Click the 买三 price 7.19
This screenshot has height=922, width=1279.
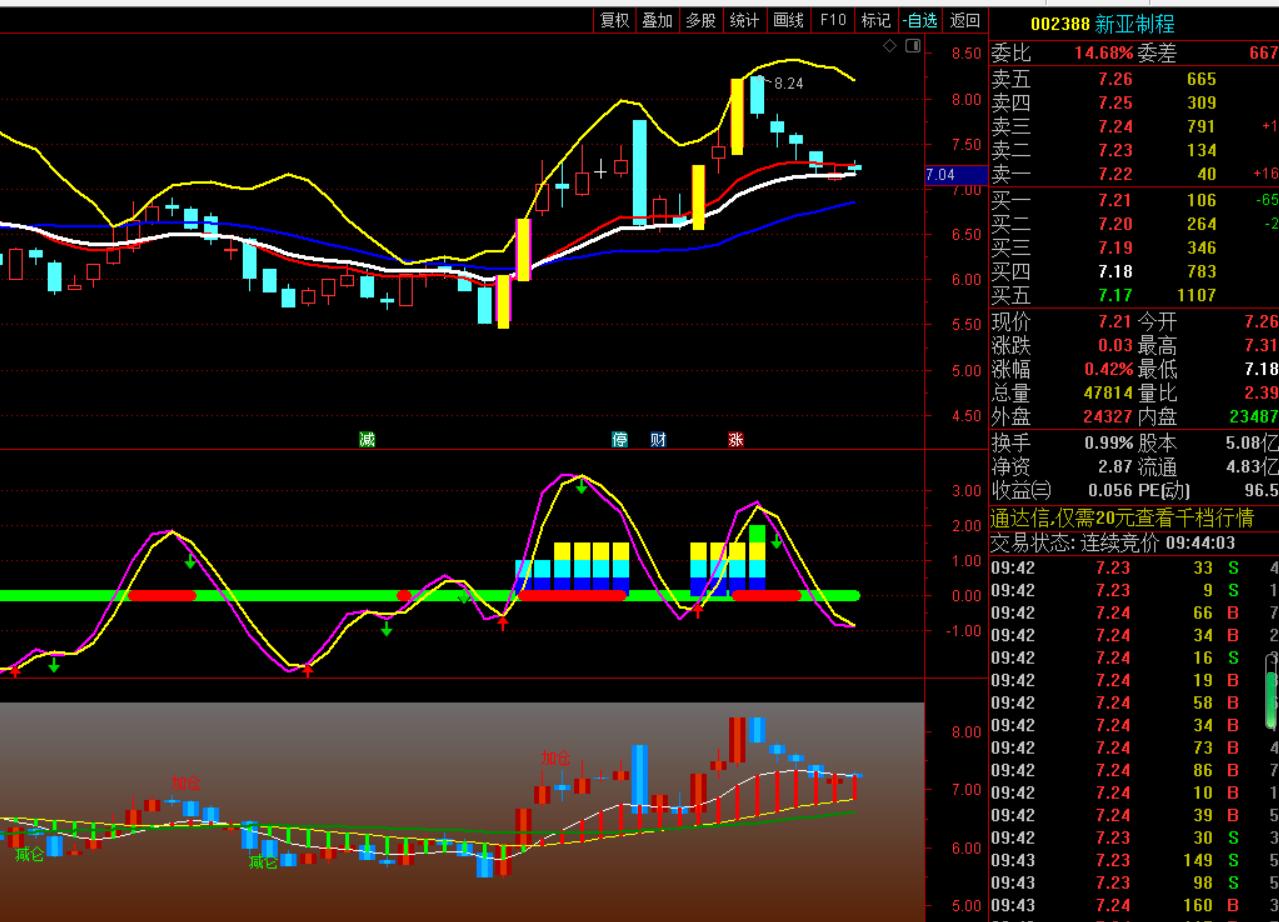coord(1115,247)
